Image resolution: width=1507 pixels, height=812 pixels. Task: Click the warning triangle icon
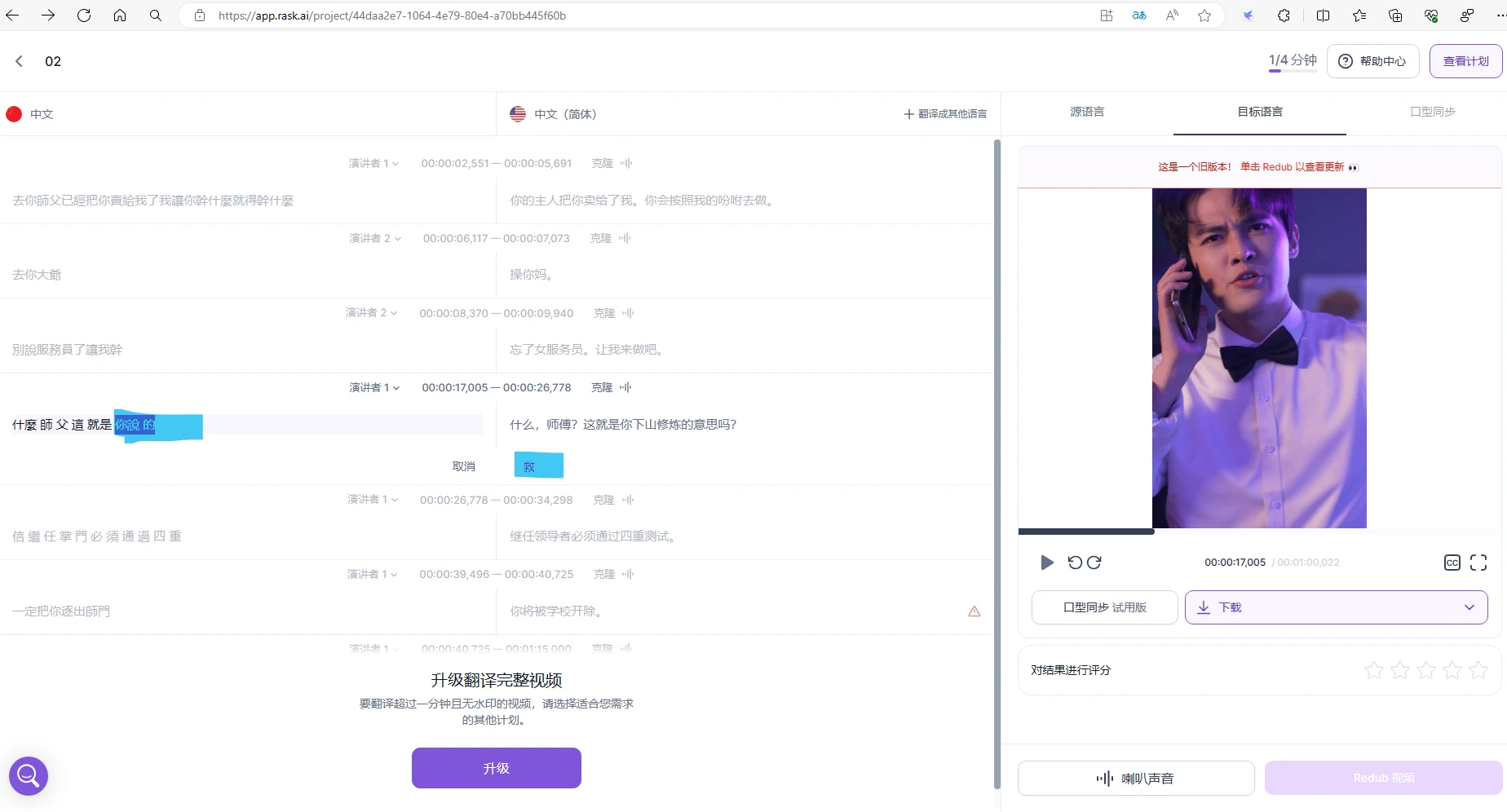[974, 611]
